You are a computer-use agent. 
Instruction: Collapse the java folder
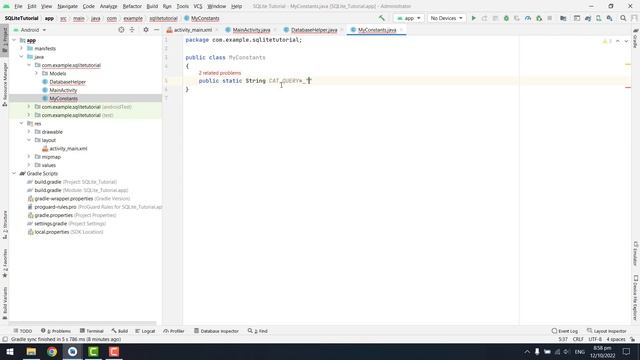point(22,57)
